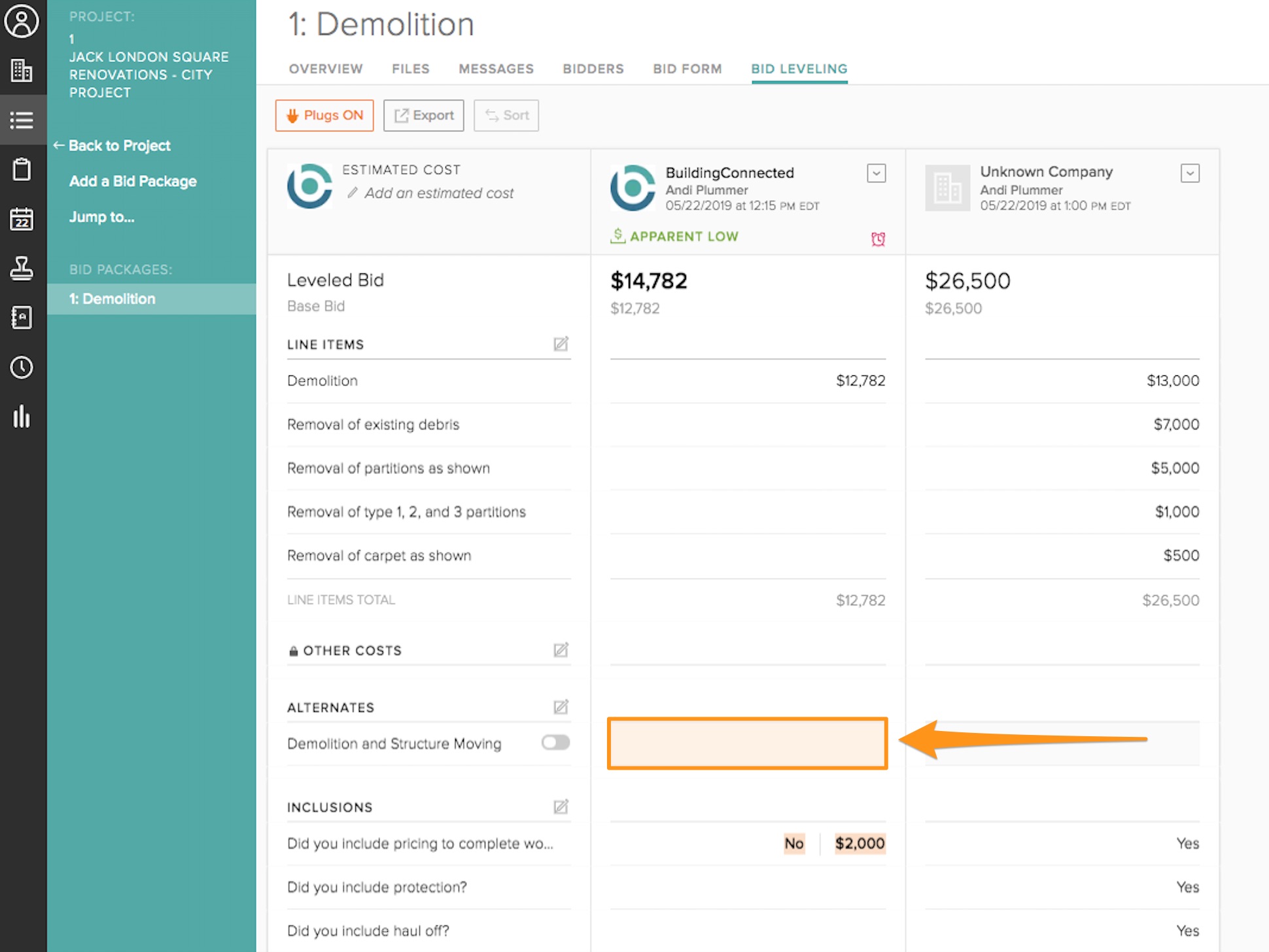Viewport: 1269px width, 952px height.
Task: Click Add an estimated cost field
Action: pyautogui.click(x=438, y=193)
